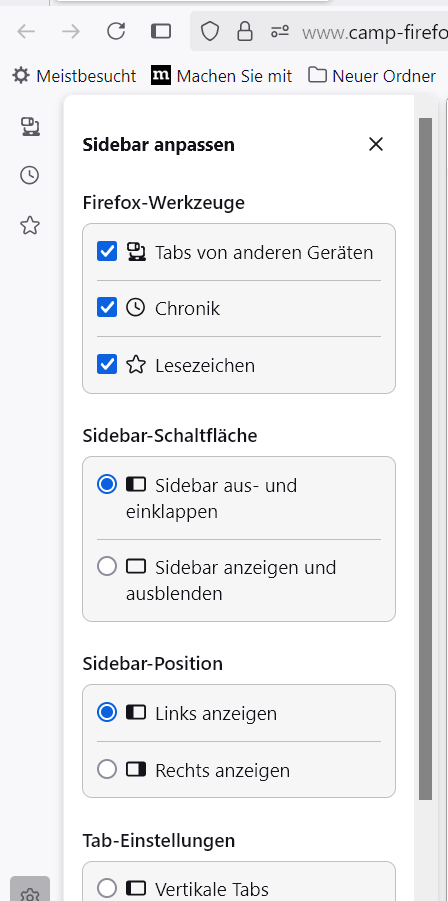
Task: Open synced tabs icon in sidebar strip
Action: coord(30,126)
